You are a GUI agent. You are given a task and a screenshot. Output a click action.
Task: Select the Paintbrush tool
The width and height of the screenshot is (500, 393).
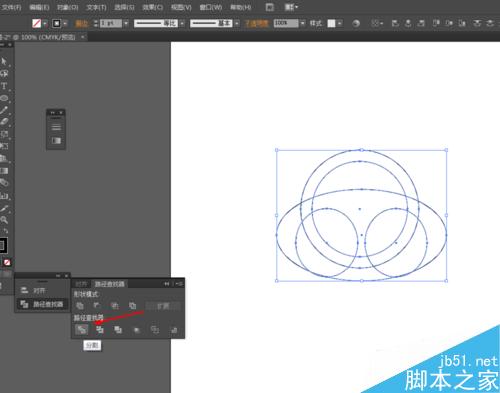click(x=4, y=110)
